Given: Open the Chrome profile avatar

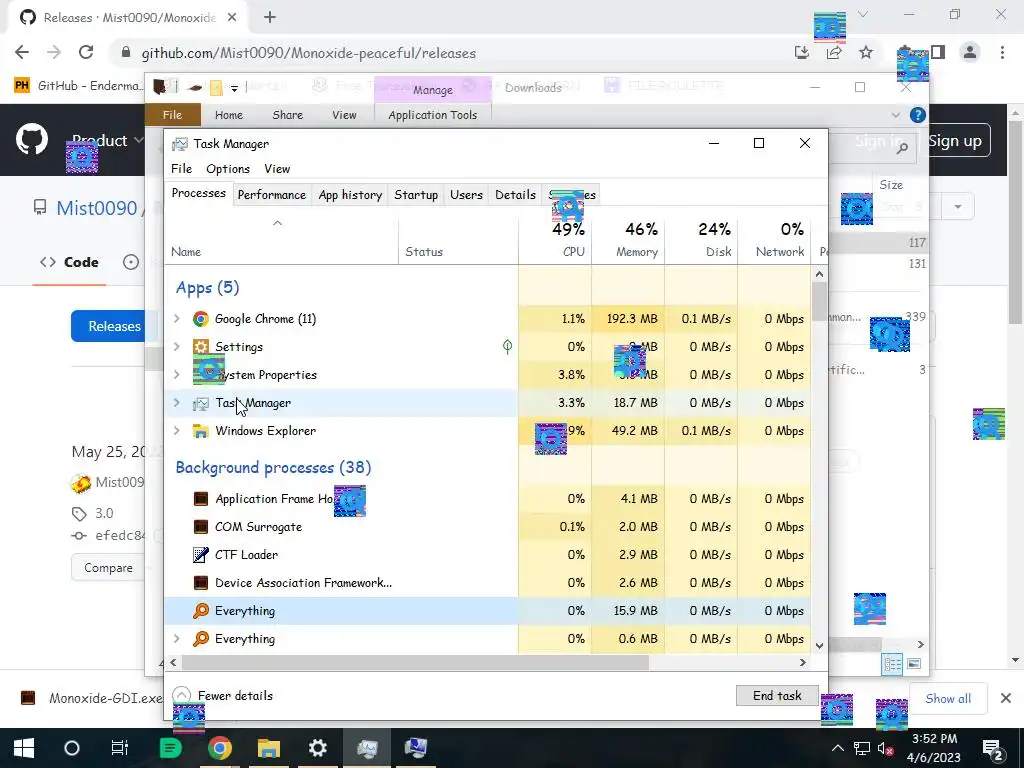Looking at the screenshot, I should 970,52.
